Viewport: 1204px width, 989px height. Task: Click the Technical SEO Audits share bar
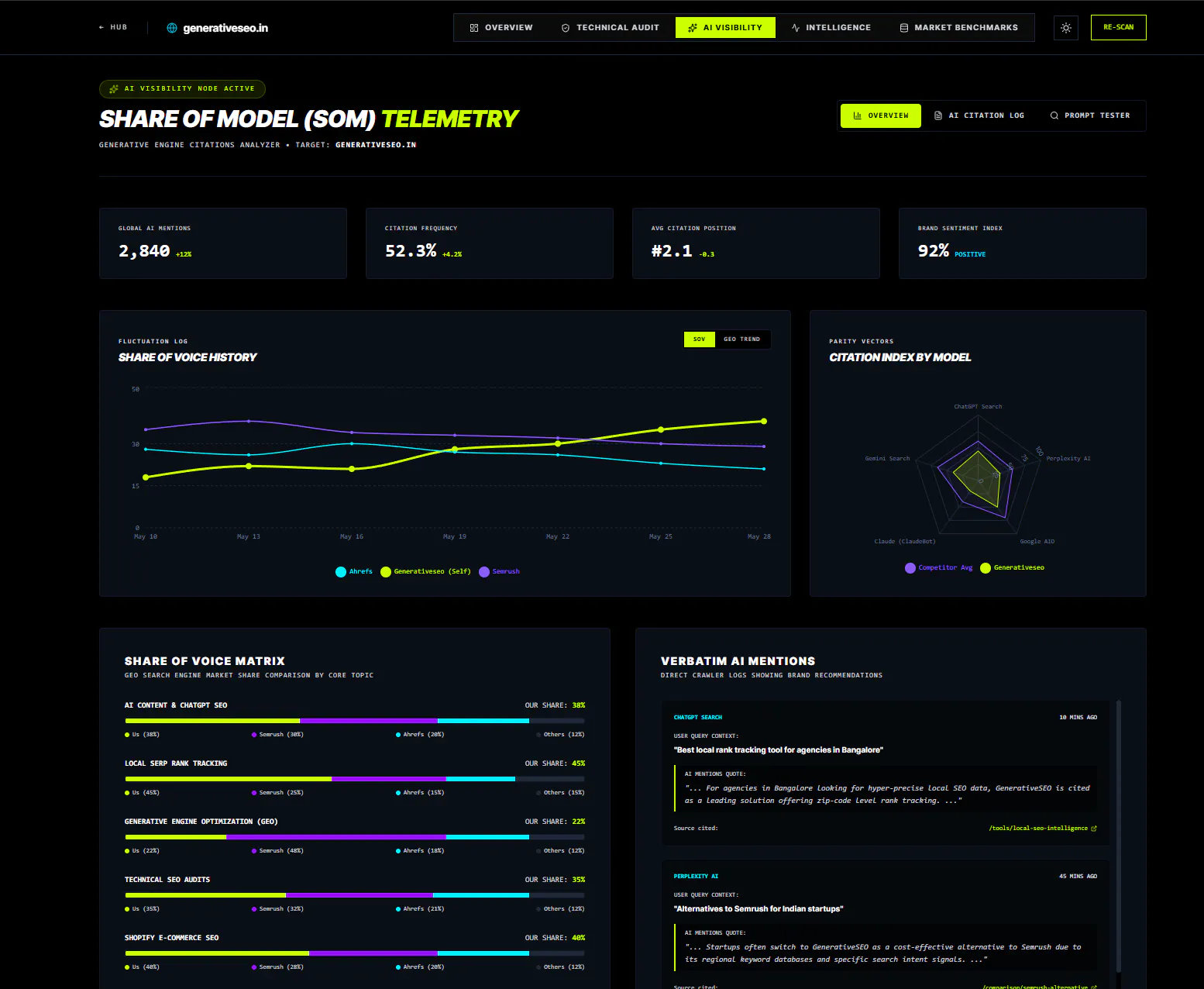[355, 895]
